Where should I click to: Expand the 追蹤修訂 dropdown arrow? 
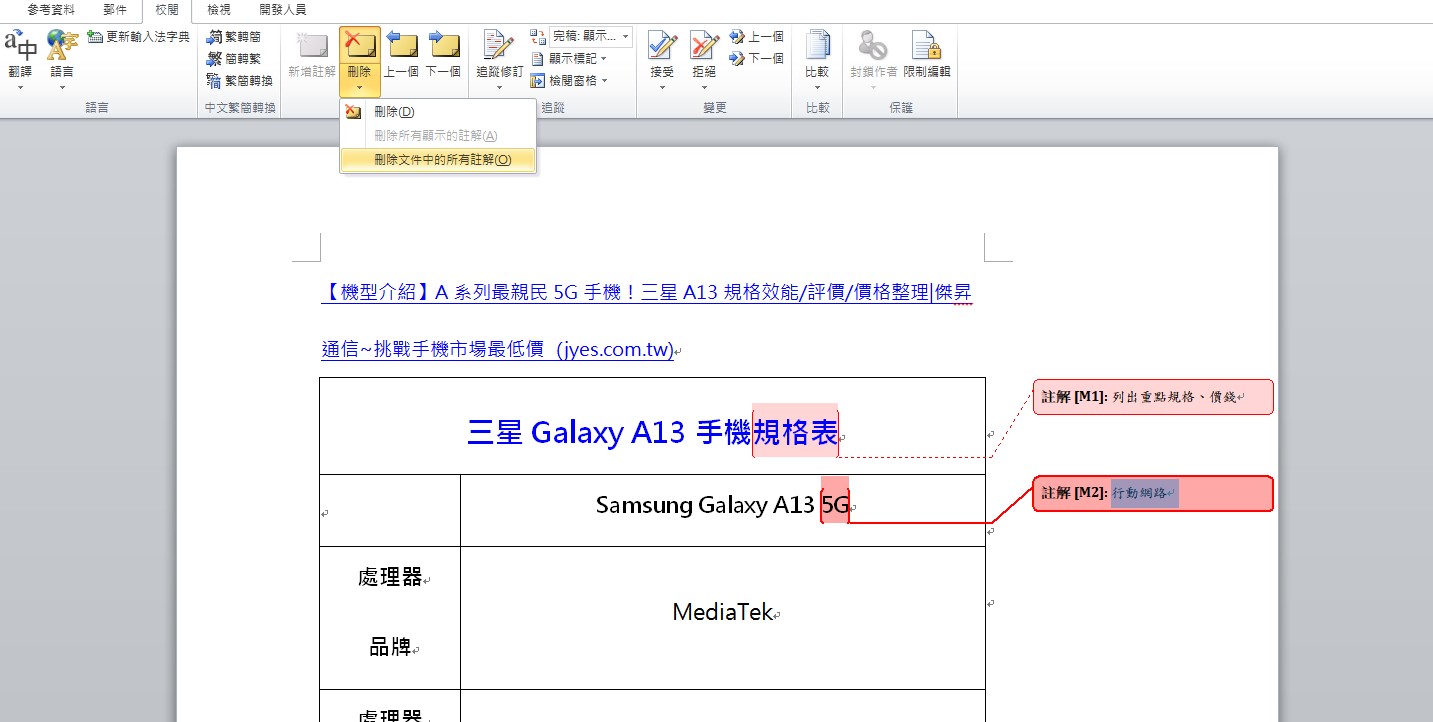coord(499,88)
